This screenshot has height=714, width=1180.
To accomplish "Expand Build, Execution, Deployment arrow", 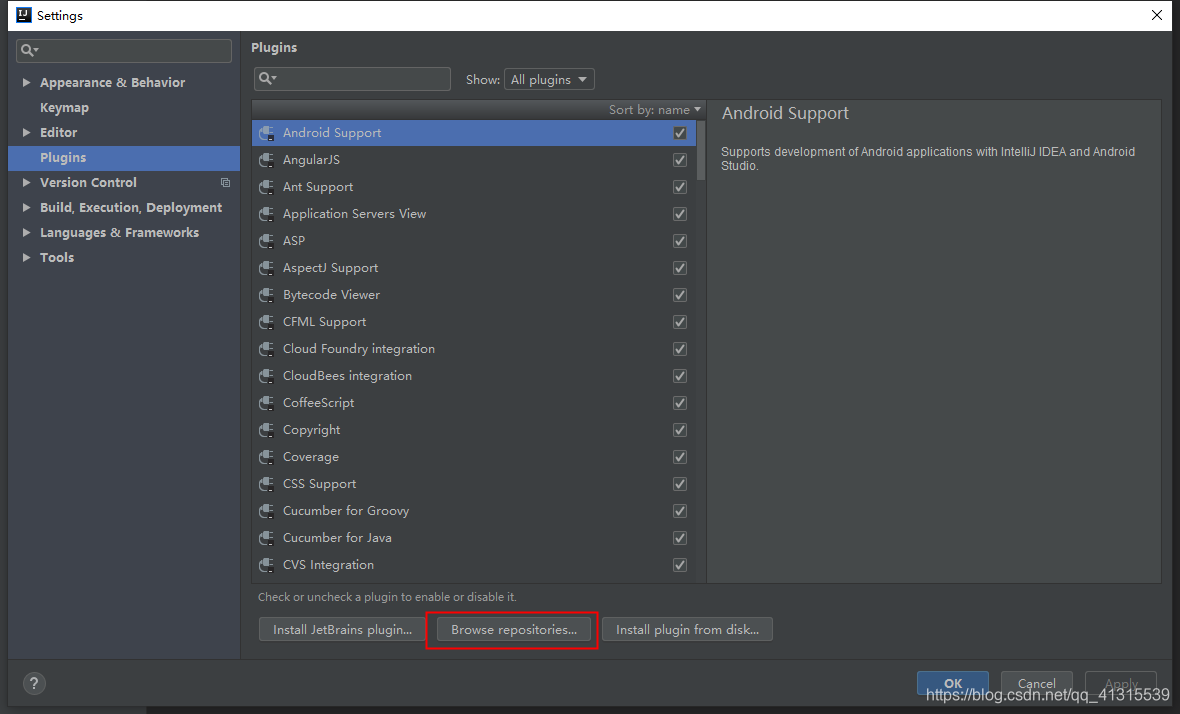I will pyautogui.click(x=26, y=208).
